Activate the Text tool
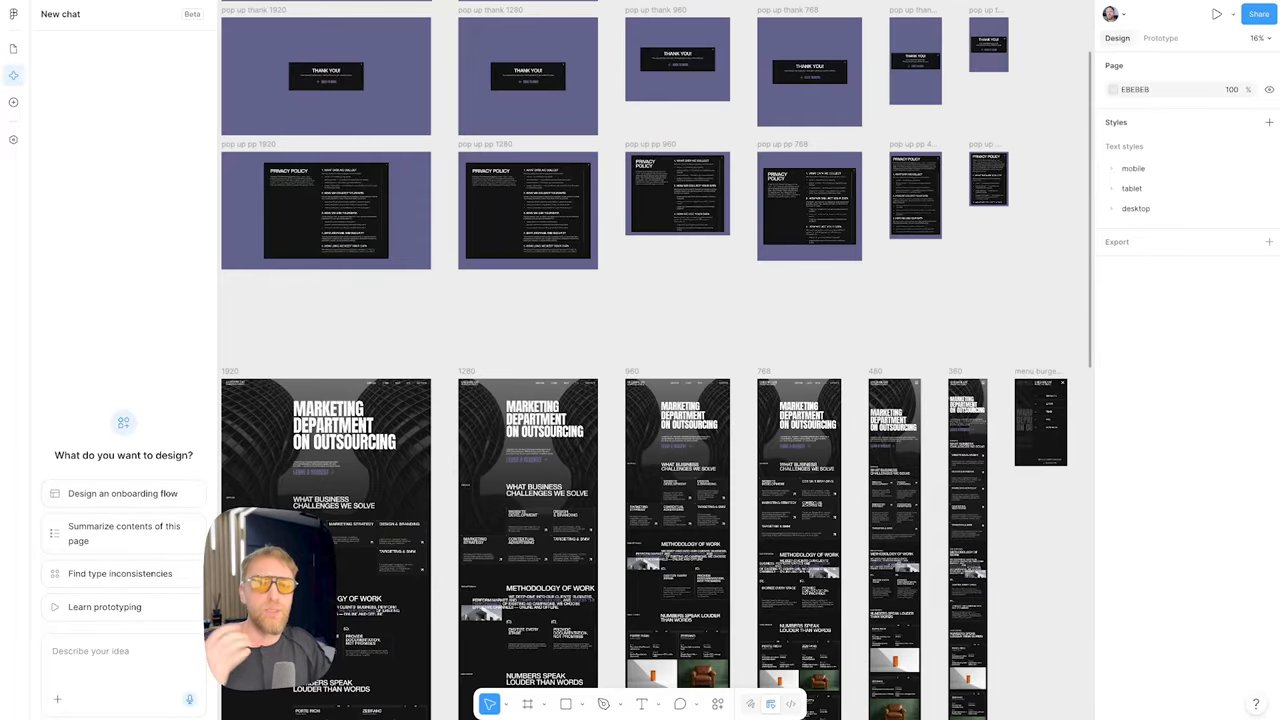 click(x=641, y=704)
